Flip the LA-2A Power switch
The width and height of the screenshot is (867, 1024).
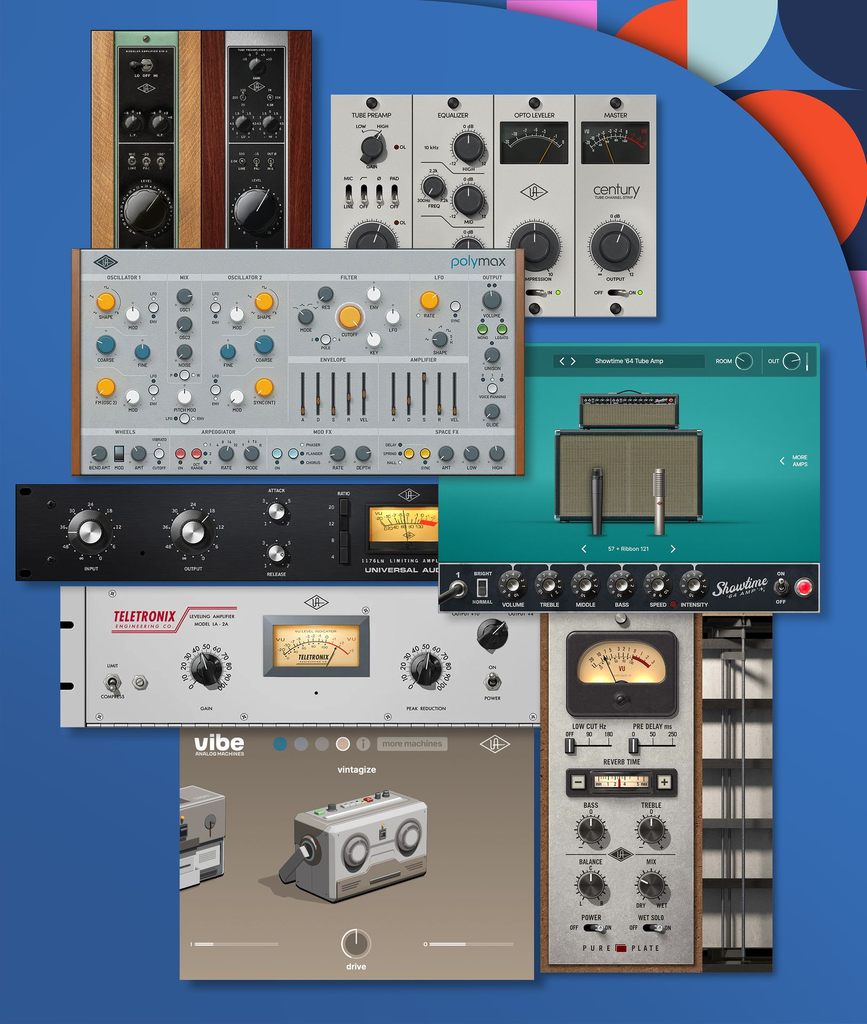[492, 681]
